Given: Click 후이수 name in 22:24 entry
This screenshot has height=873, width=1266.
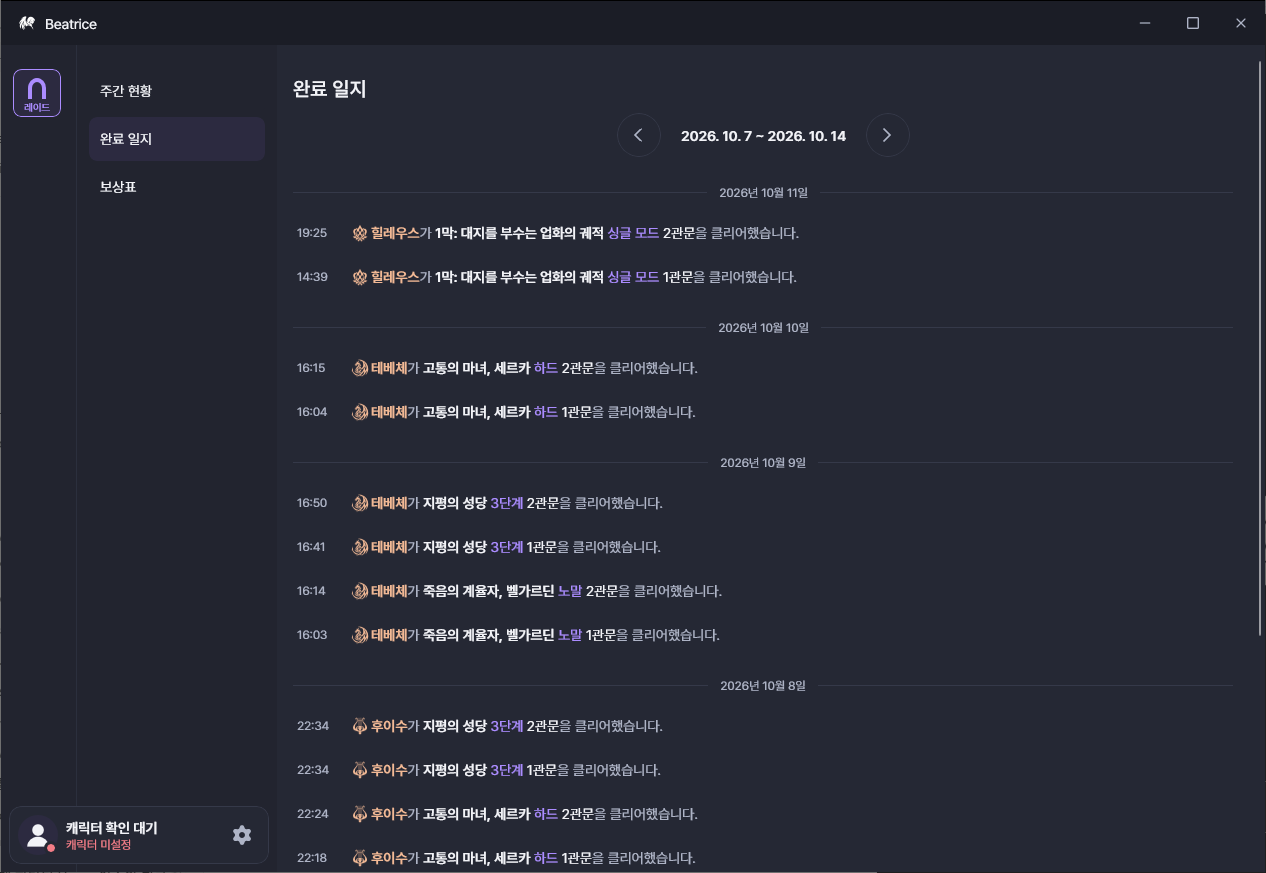Looking at the screenshot, I should tap(389, 814).
